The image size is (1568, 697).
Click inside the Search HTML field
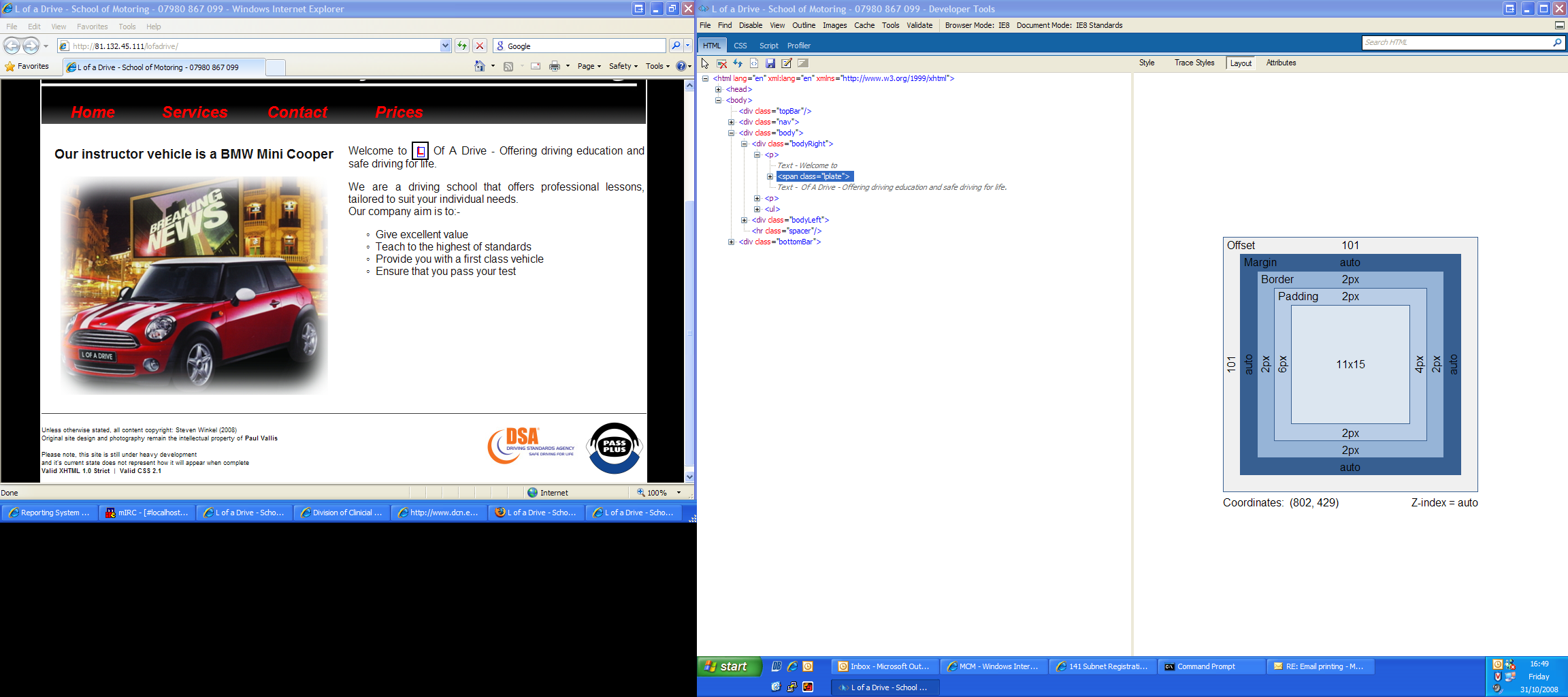(1456, 42)
